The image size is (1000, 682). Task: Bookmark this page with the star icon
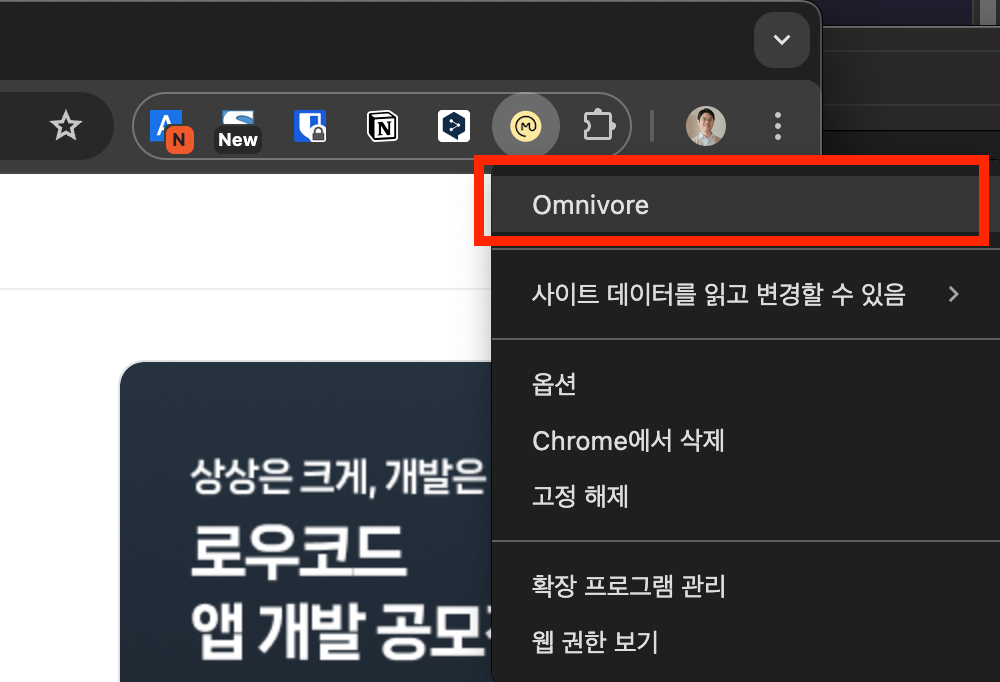click(66, 126)
